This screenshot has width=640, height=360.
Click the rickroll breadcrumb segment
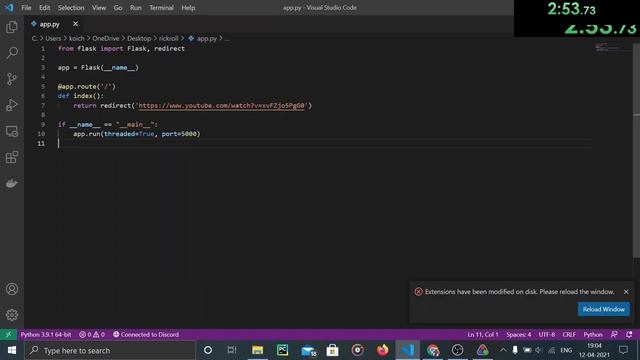click(169, 38)
